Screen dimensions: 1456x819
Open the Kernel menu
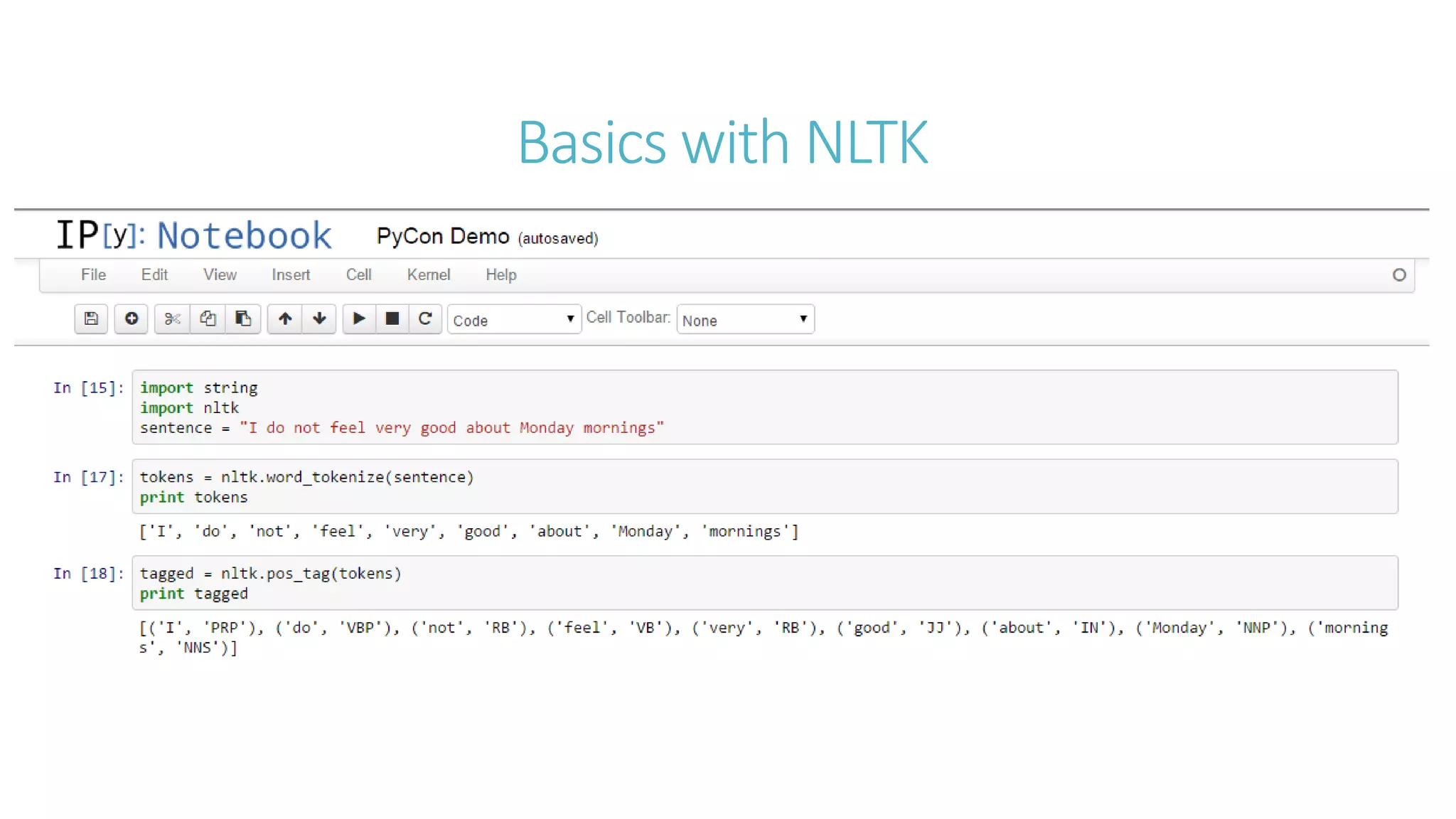428,275
